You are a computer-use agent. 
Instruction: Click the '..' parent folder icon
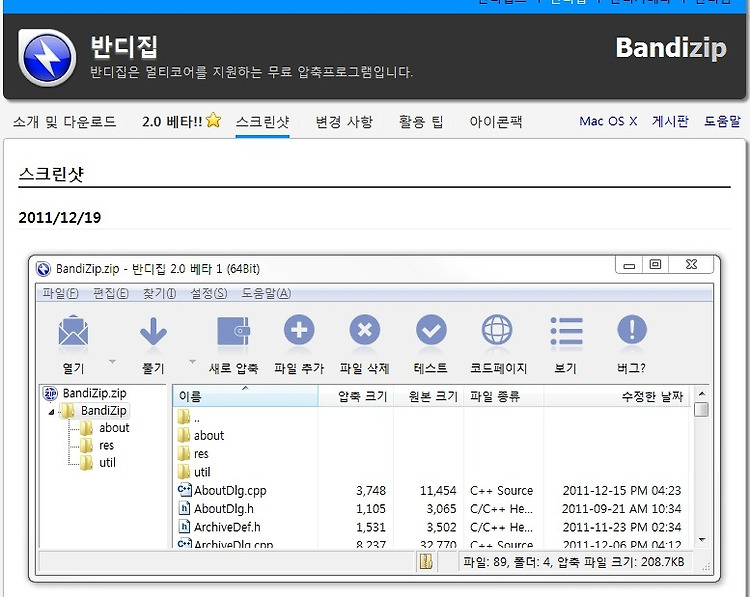(x=184, y=417)
